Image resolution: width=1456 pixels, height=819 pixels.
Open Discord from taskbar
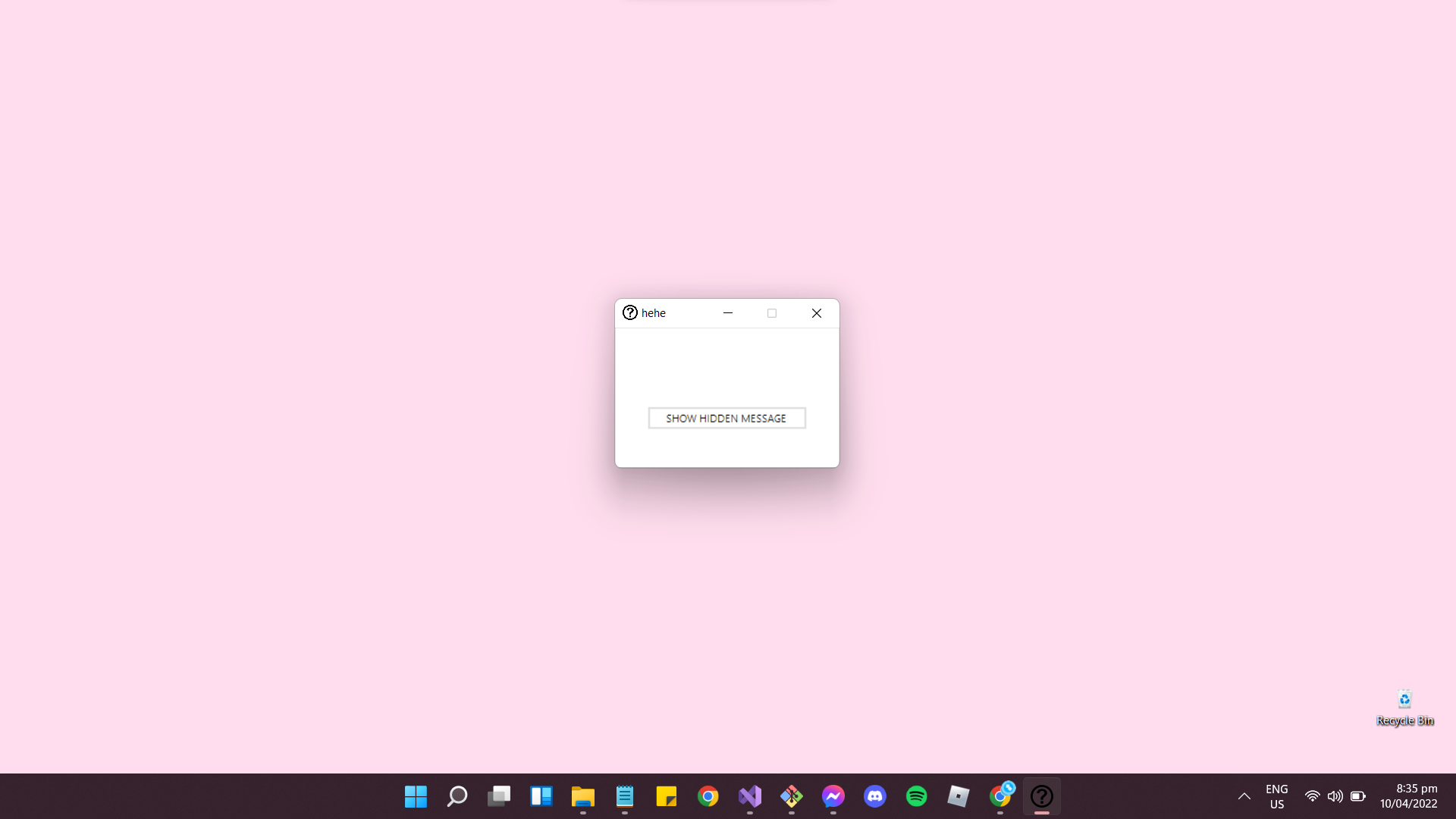click(x=874, y=796)
